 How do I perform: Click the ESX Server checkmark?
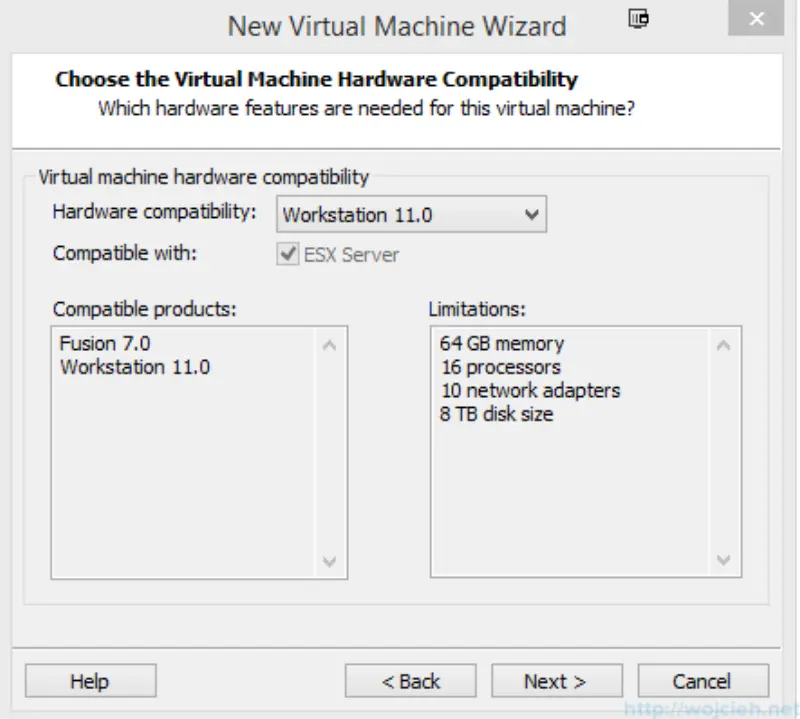click(290, 254)
